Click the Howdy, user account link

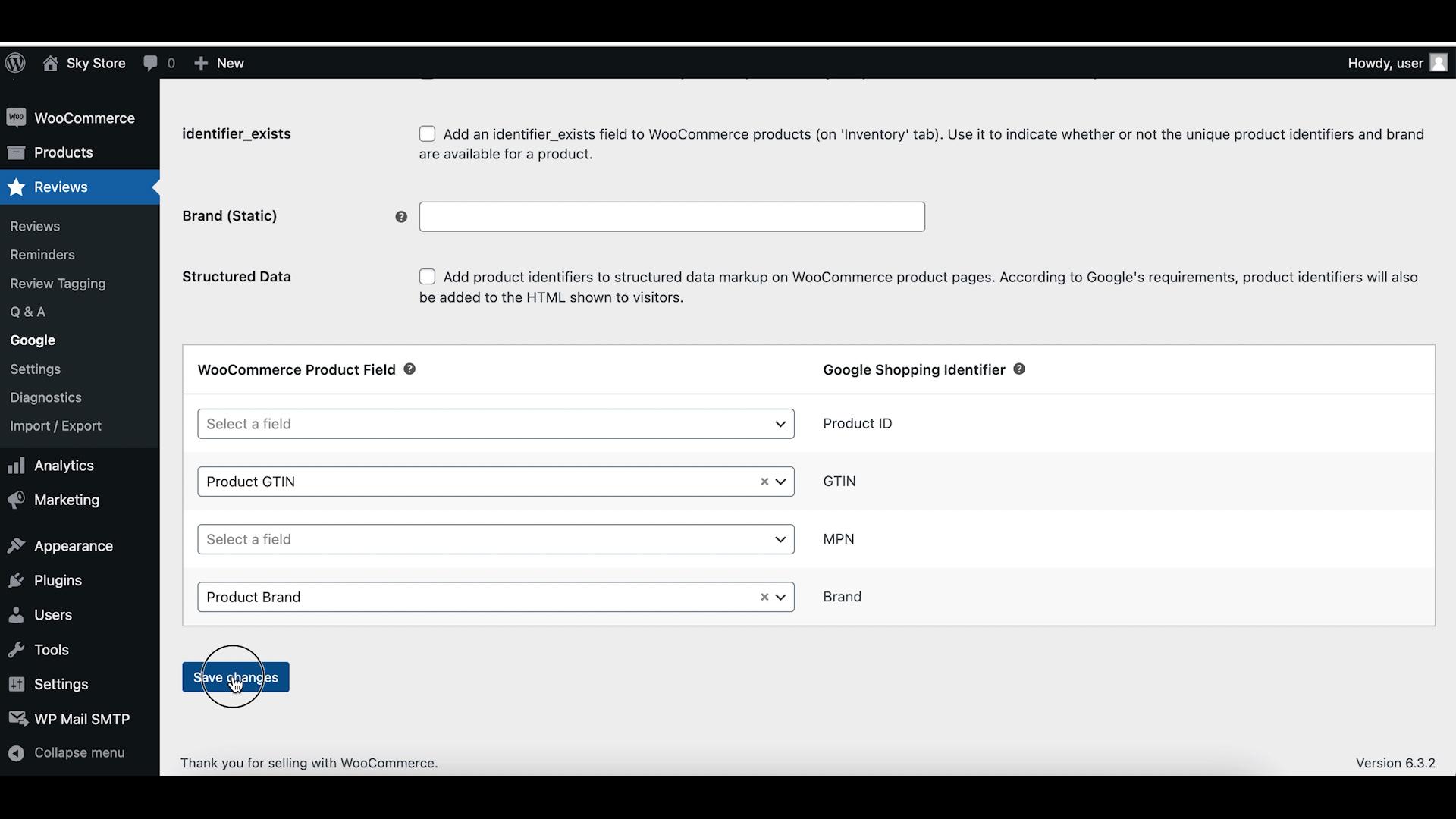1385,63
